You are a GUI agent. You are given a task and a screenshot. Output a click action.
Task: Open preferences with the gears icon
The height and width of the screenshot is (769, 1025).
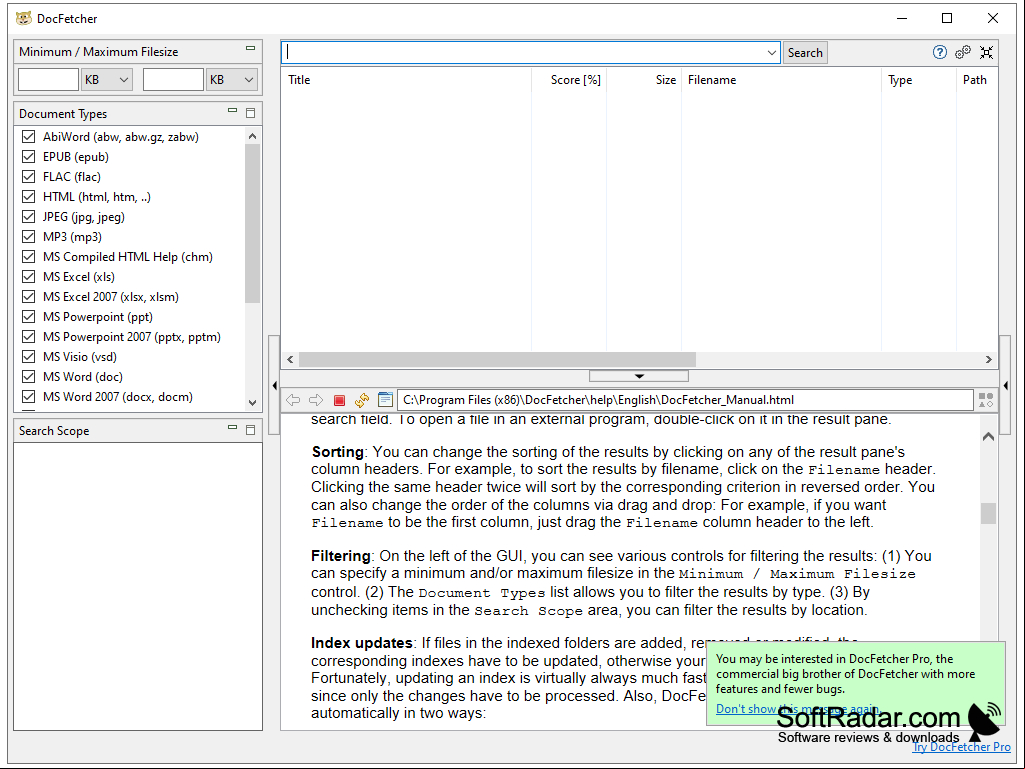tap(963, 52)
